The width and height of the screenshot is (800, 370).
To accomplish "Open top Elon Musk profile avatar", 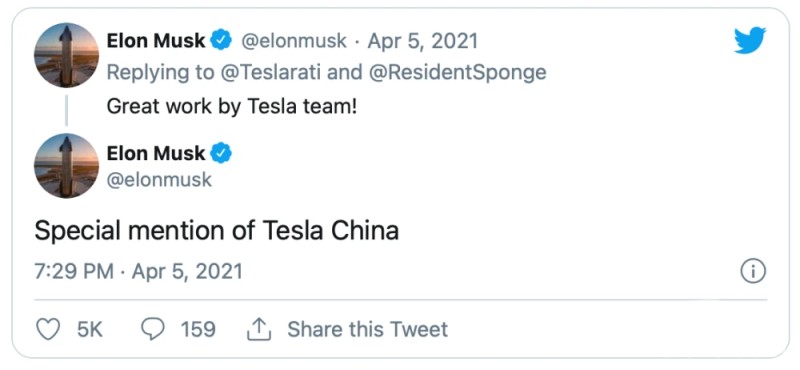I will coord(66,55).
